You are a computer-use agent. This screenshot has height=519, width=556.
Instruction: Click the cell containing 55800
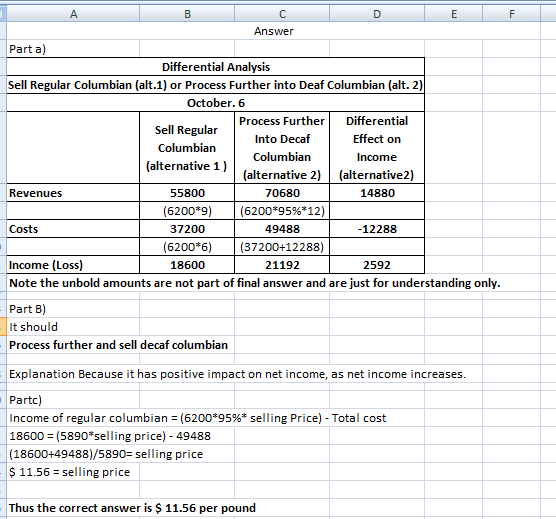point(187,193)
